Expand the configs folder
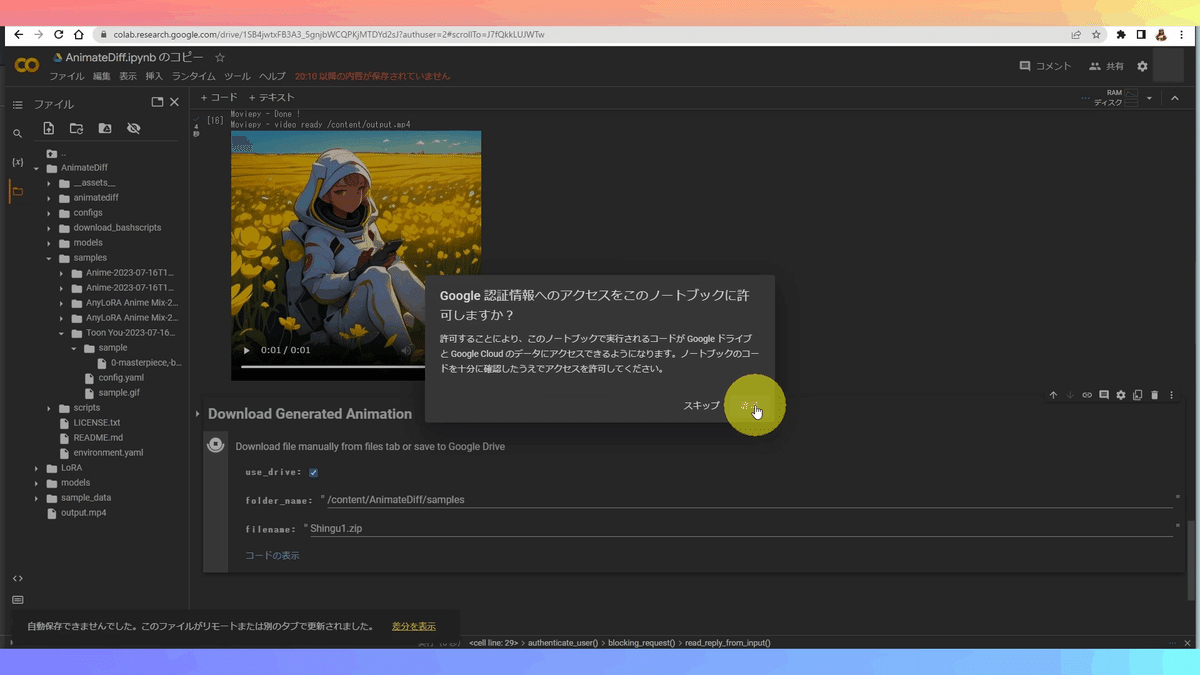Viewport: 1200px width, 675px height. [x=49, y=213]
